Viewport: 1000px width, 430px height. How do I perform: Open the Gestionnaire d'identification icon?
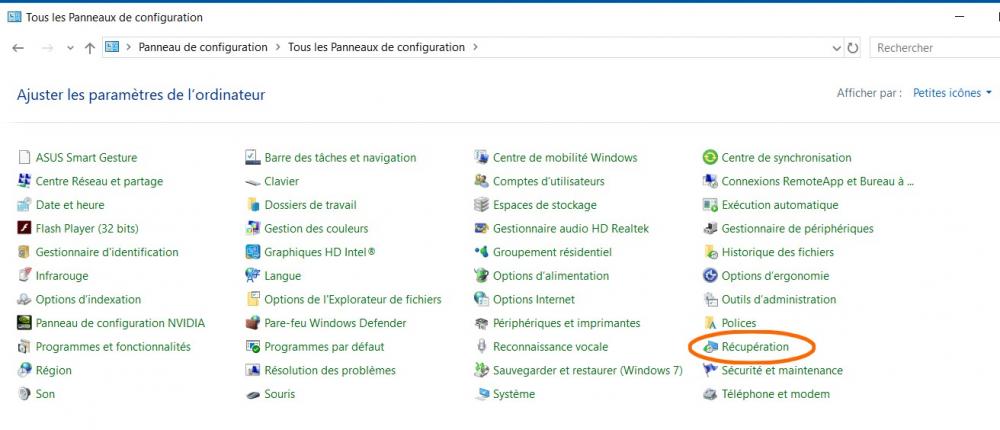point(24,252)
